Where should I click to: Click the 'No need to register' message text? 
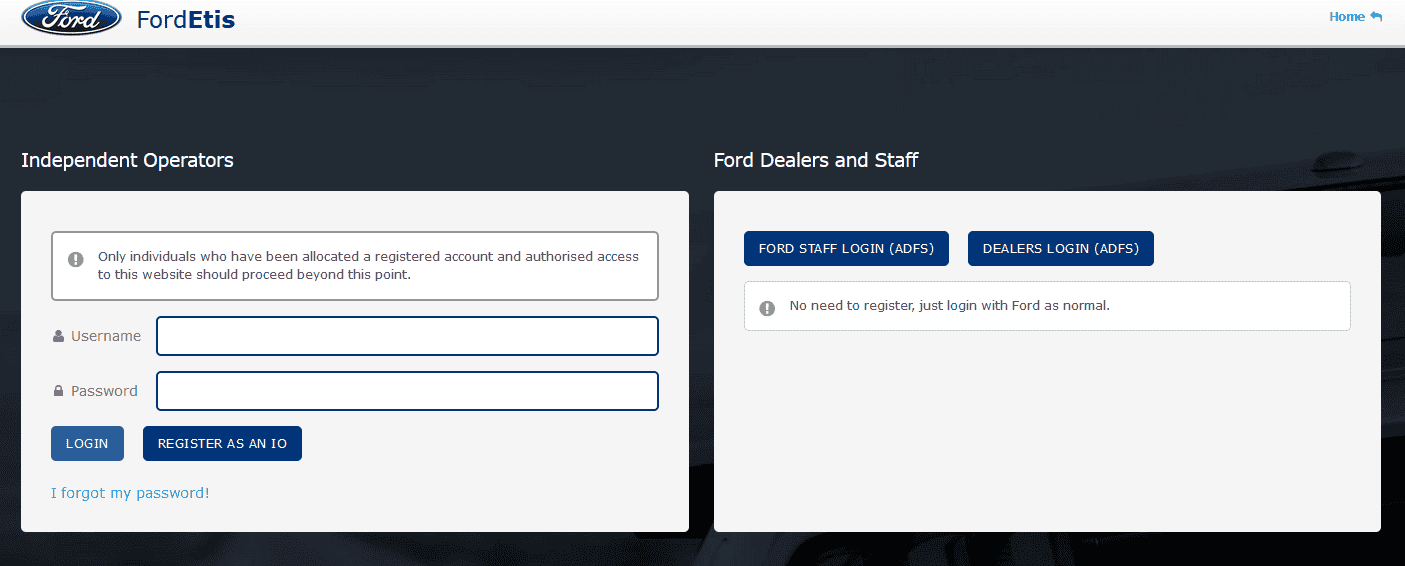(x=949, y=306)
